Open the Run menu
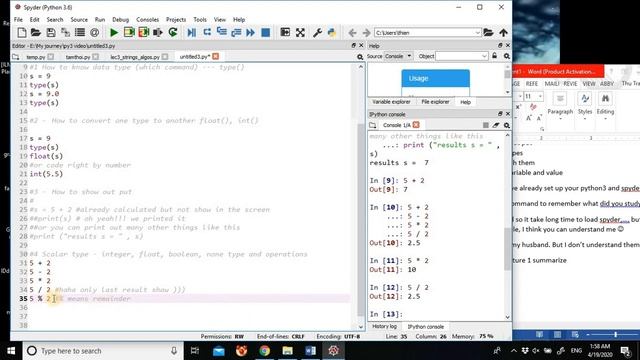Viewport: 640px width, 360px height. pos(100,20)
